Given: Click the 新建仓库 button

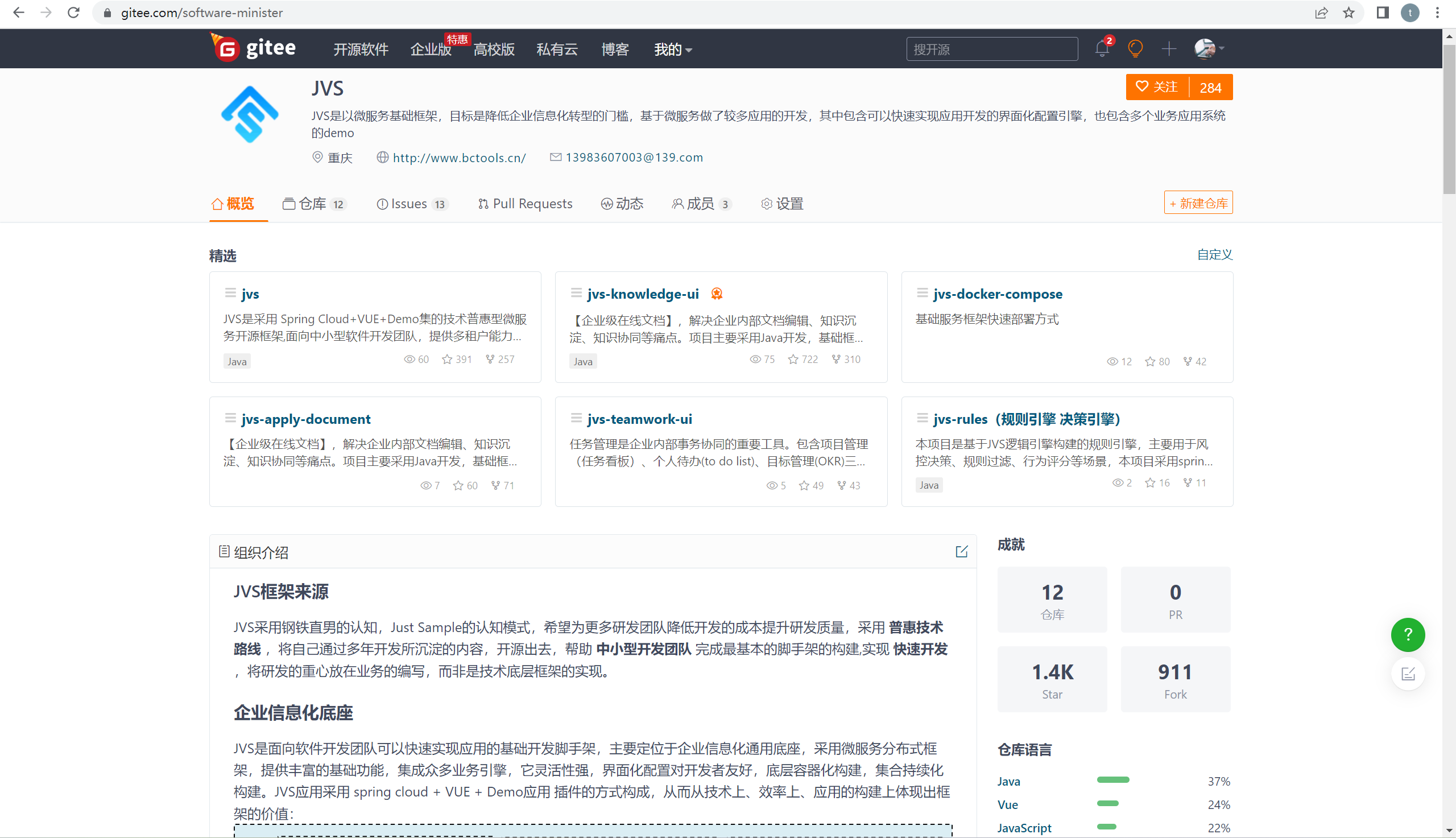Looking at the screenshot, I should pos(1198,203).
